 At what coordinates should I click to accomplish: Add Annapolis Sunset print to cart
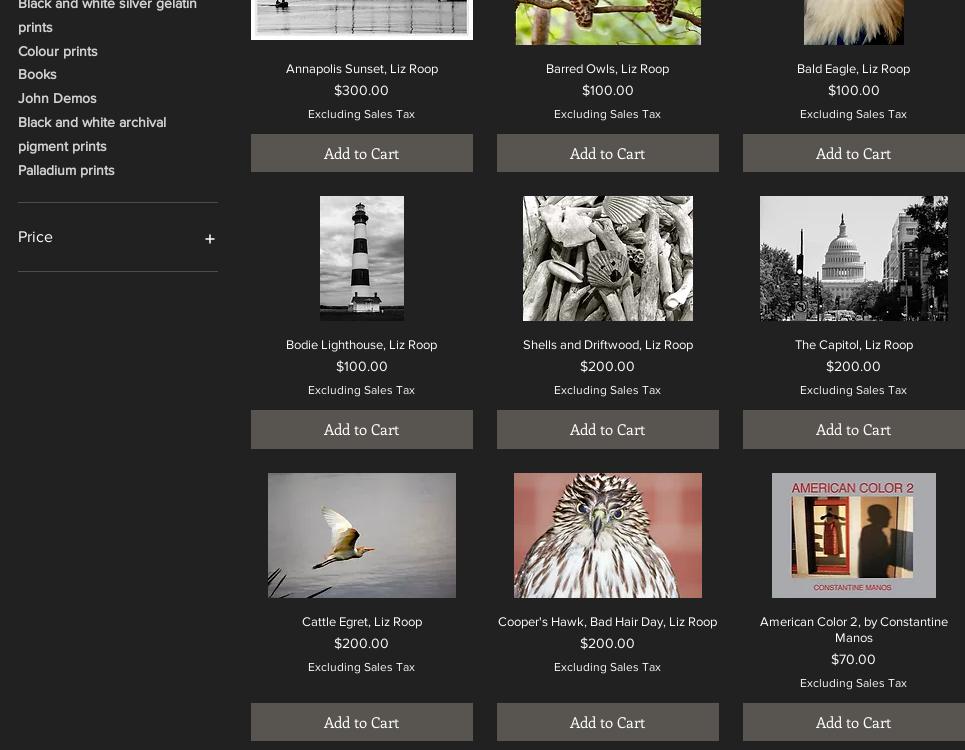pos(361,153)
